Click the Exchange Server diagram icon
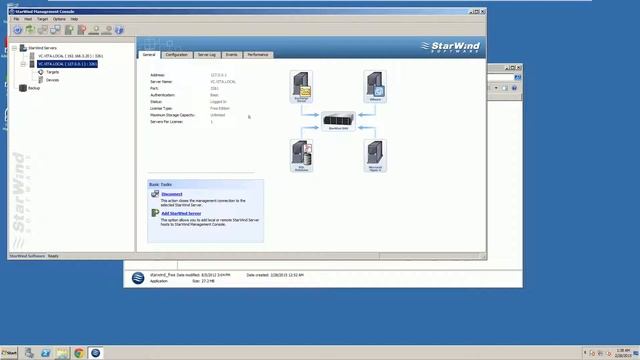Viewport: 640px width, 360px height. [301, 86]
